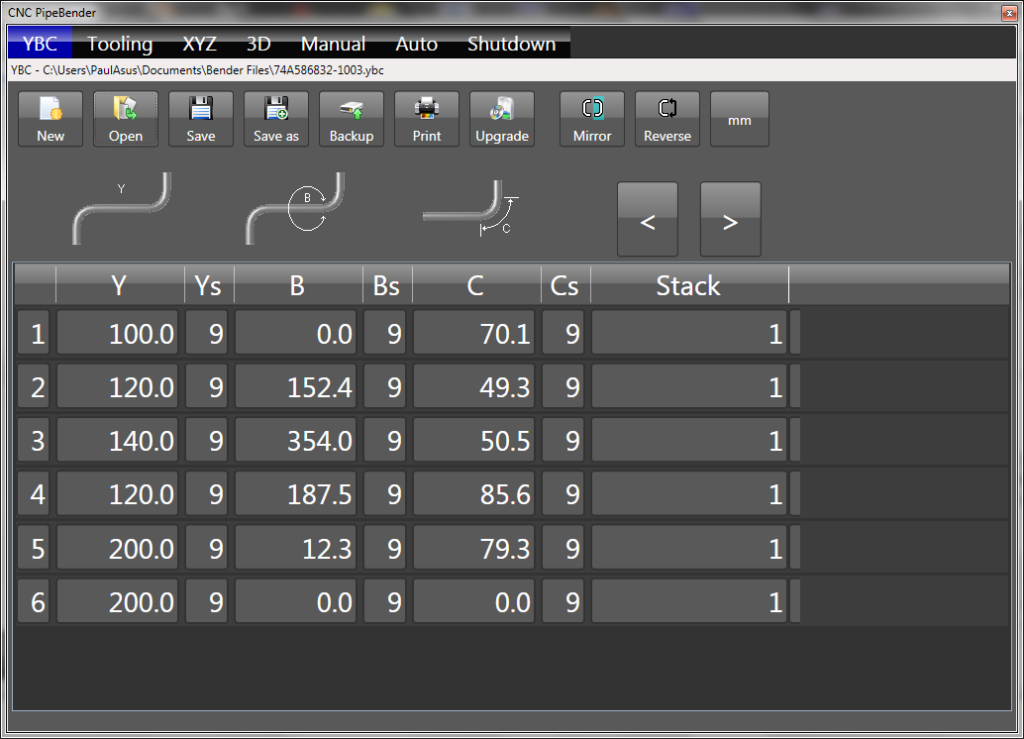The image size is (1024, 739).
Task: Mirror the pipe bend data
Action: 592,119
